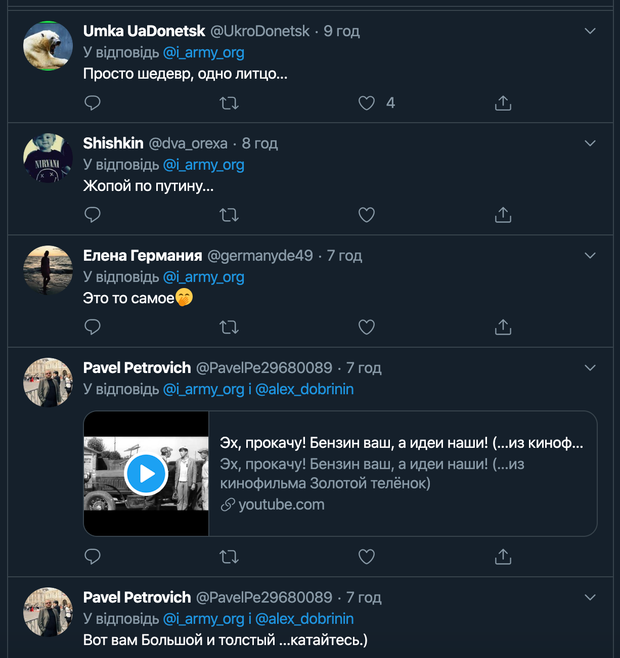
Task: Like Shishkin's tweet
Action: (x=366, y=214)
